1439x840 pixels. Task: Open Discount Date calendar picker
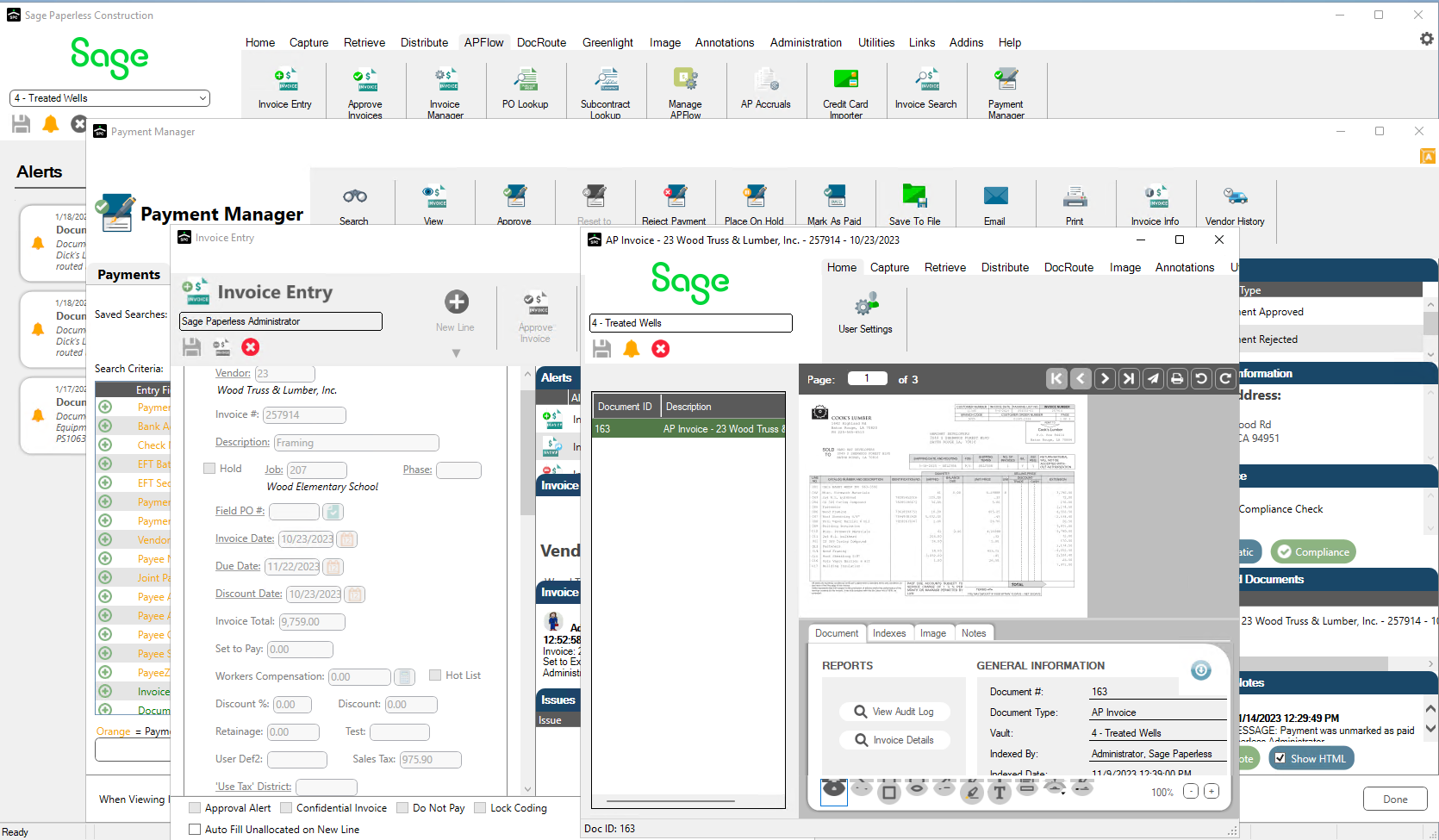(354, 594)
